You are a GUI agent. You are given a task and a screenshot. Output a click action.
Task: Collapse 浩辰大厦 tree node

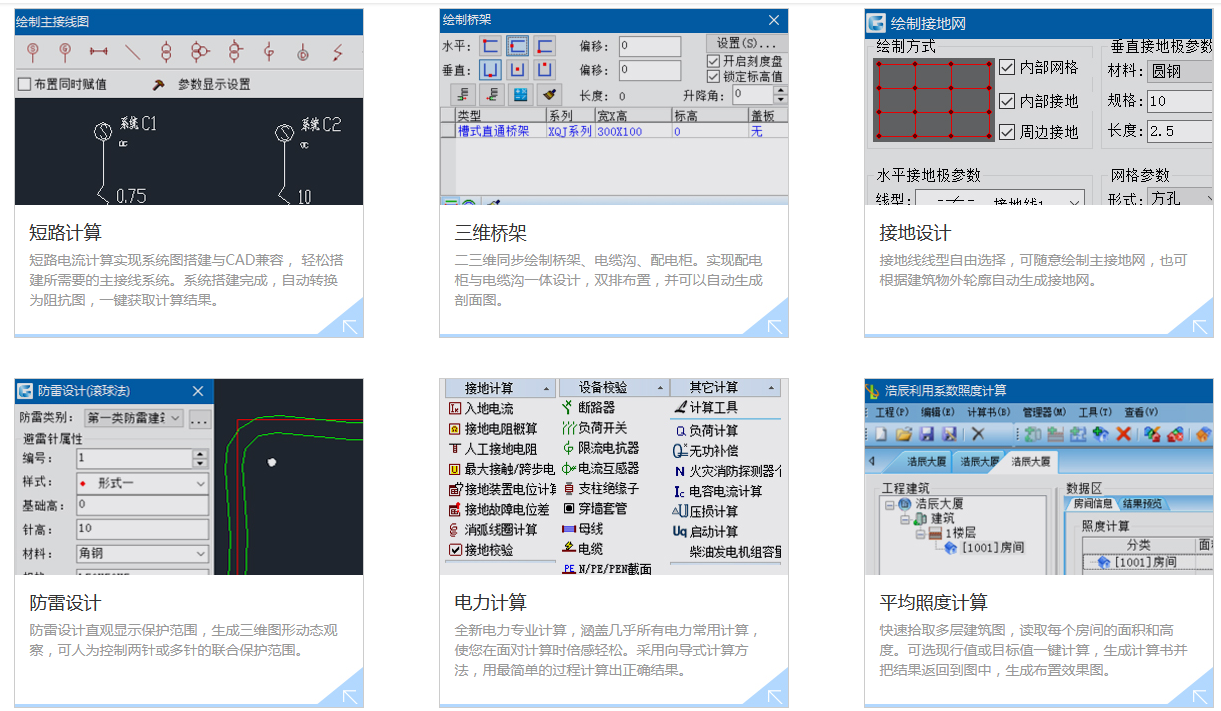(892, 504)
